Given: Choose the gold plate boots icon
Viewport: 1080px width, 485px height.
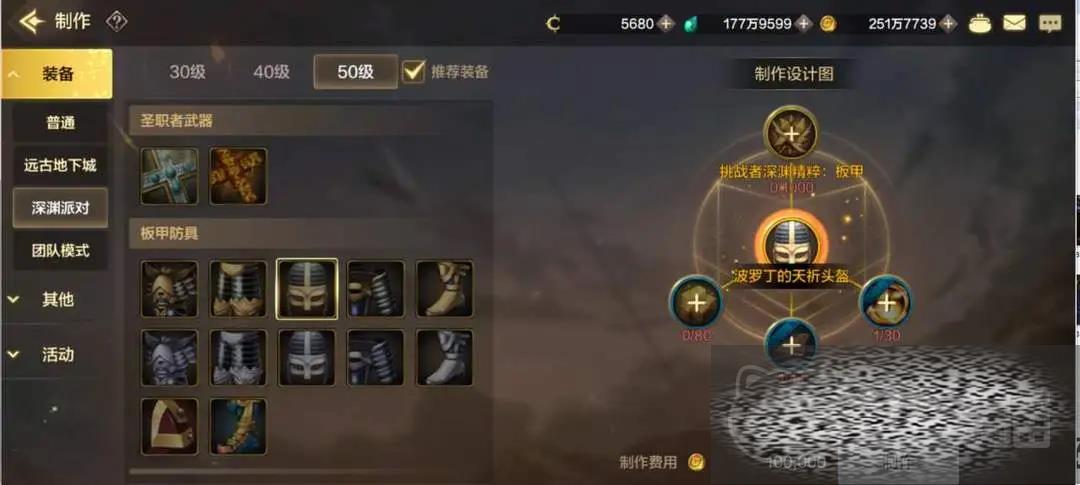Looking at the screenshot, I should tap(445, 289).
